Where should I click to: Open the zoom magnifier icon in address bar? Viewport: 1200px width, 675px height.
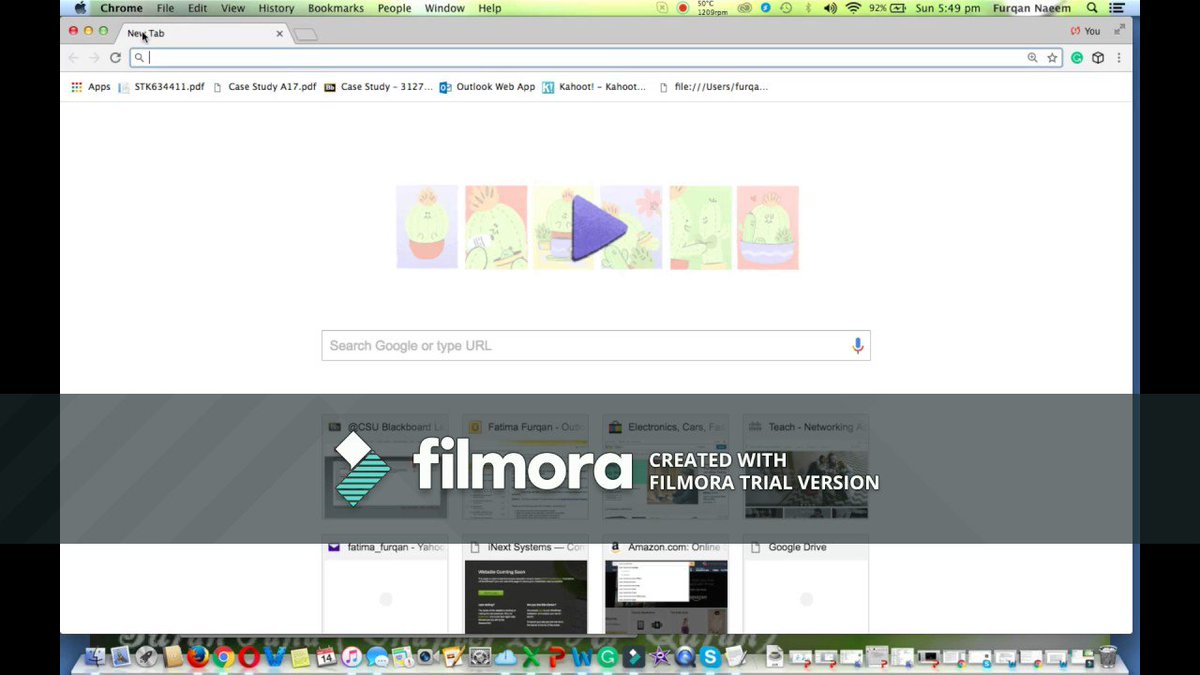[1033, 58]
